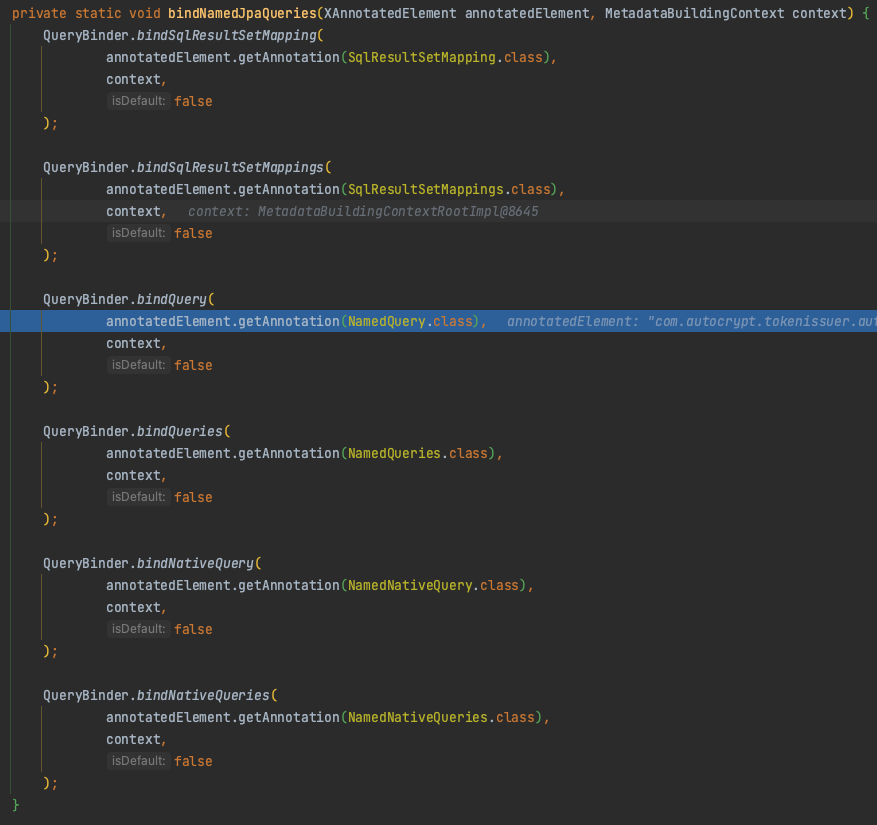Click the MetadataBuildingContext parameter type
The width and height of the screenshot is (877, 825).
click(694, 13)
